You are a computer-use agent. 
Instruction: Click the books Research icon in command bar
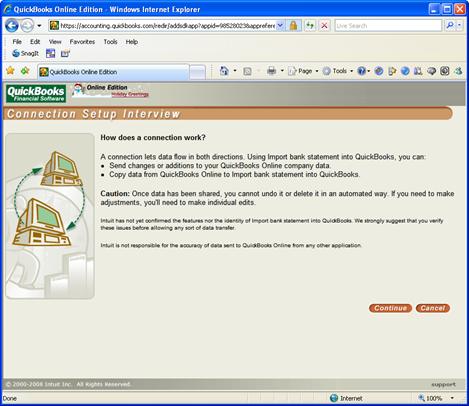(418, 71)
